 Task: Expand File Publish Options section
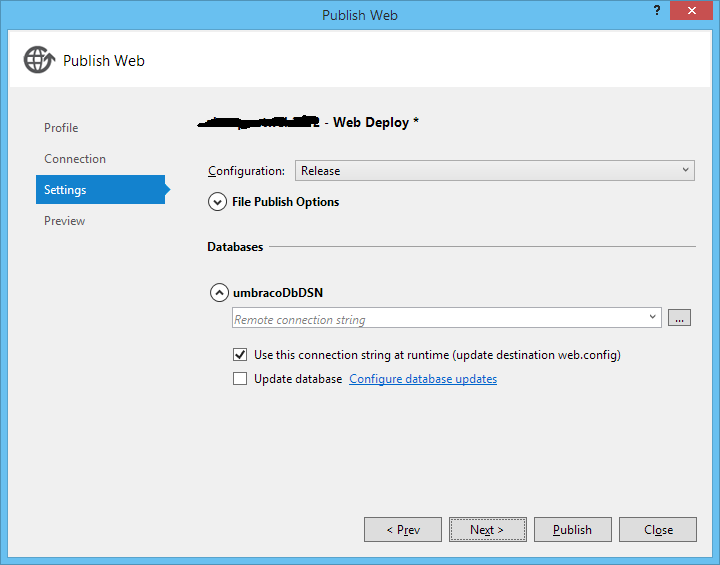pos(217,202)
